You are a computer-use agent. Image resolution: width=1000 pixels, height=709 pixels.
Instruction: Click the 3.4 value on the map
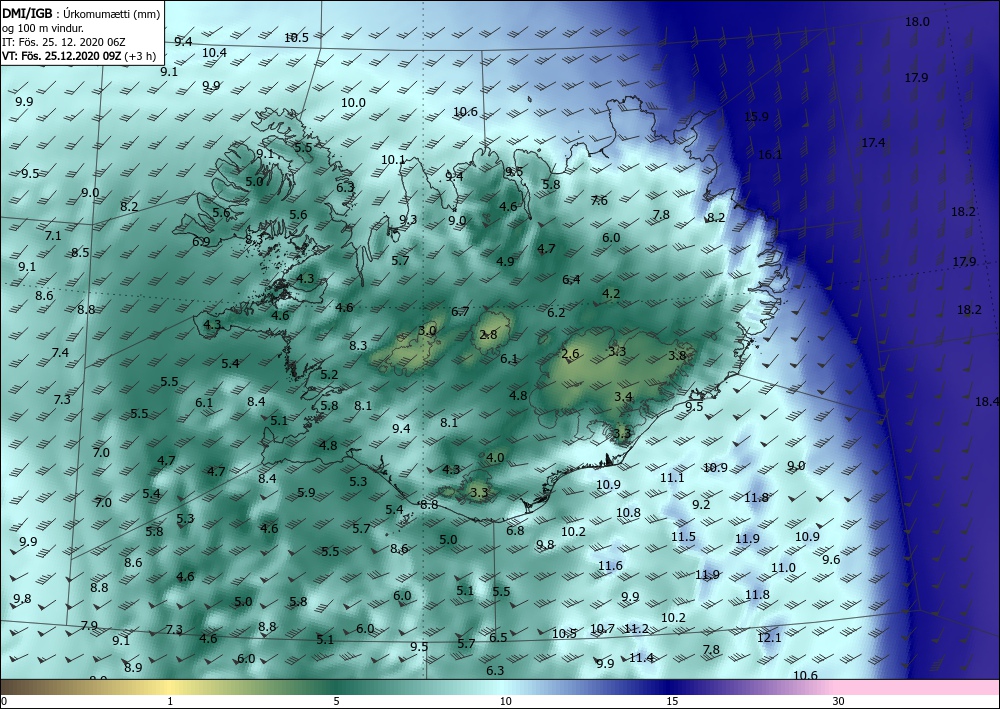coord(623,397)
